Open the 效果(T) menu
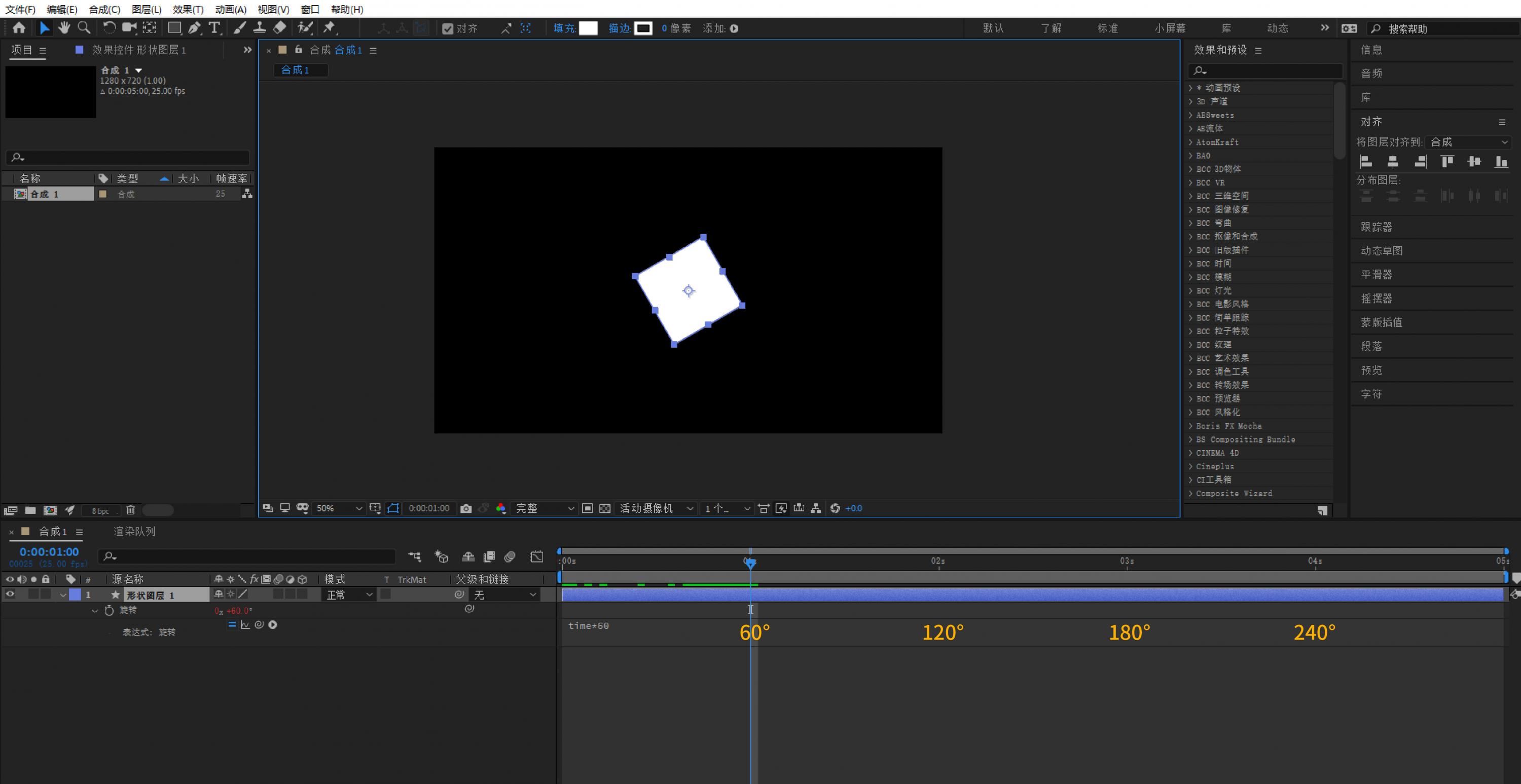1521x784 pixels. [188, 10]
